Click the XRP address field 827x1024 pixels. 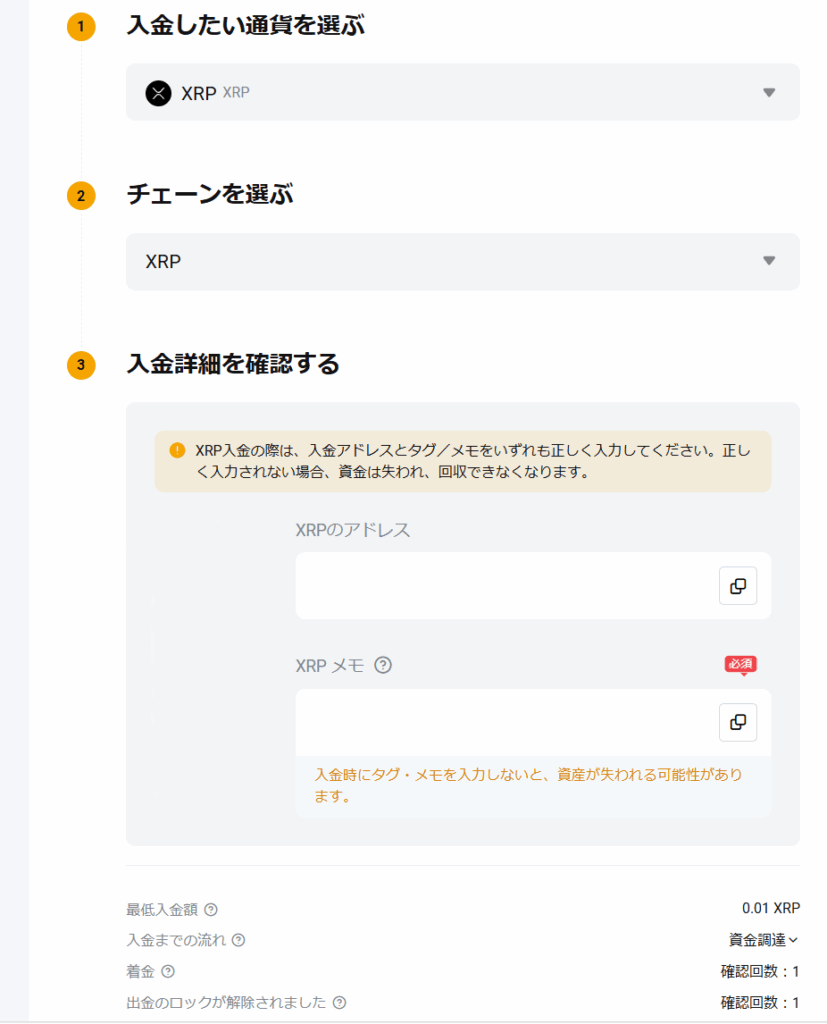click(x=507, y=586)
